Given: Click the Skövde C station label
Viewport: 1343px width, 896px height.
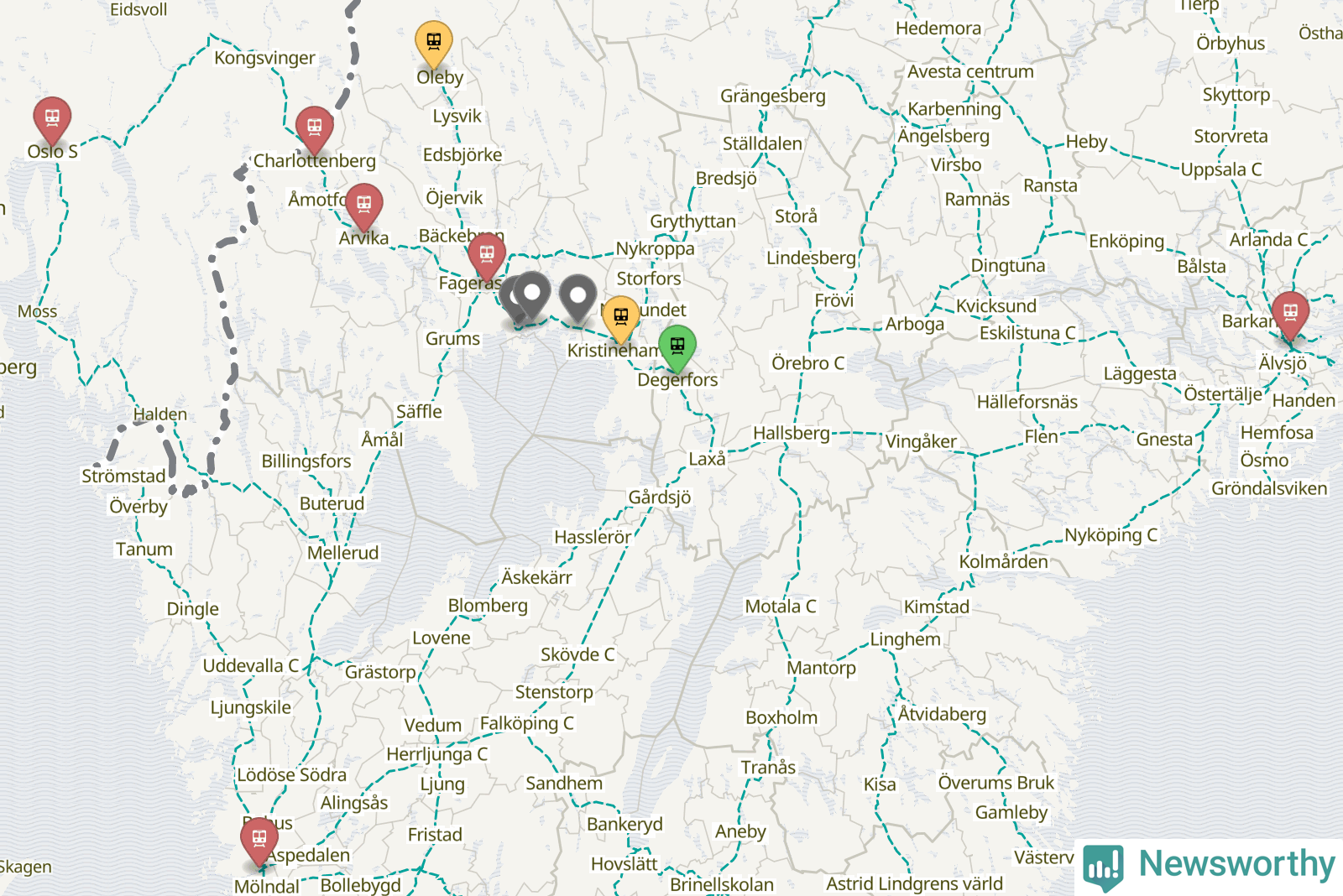Looking at the screenshot, I should pos(577,654).
